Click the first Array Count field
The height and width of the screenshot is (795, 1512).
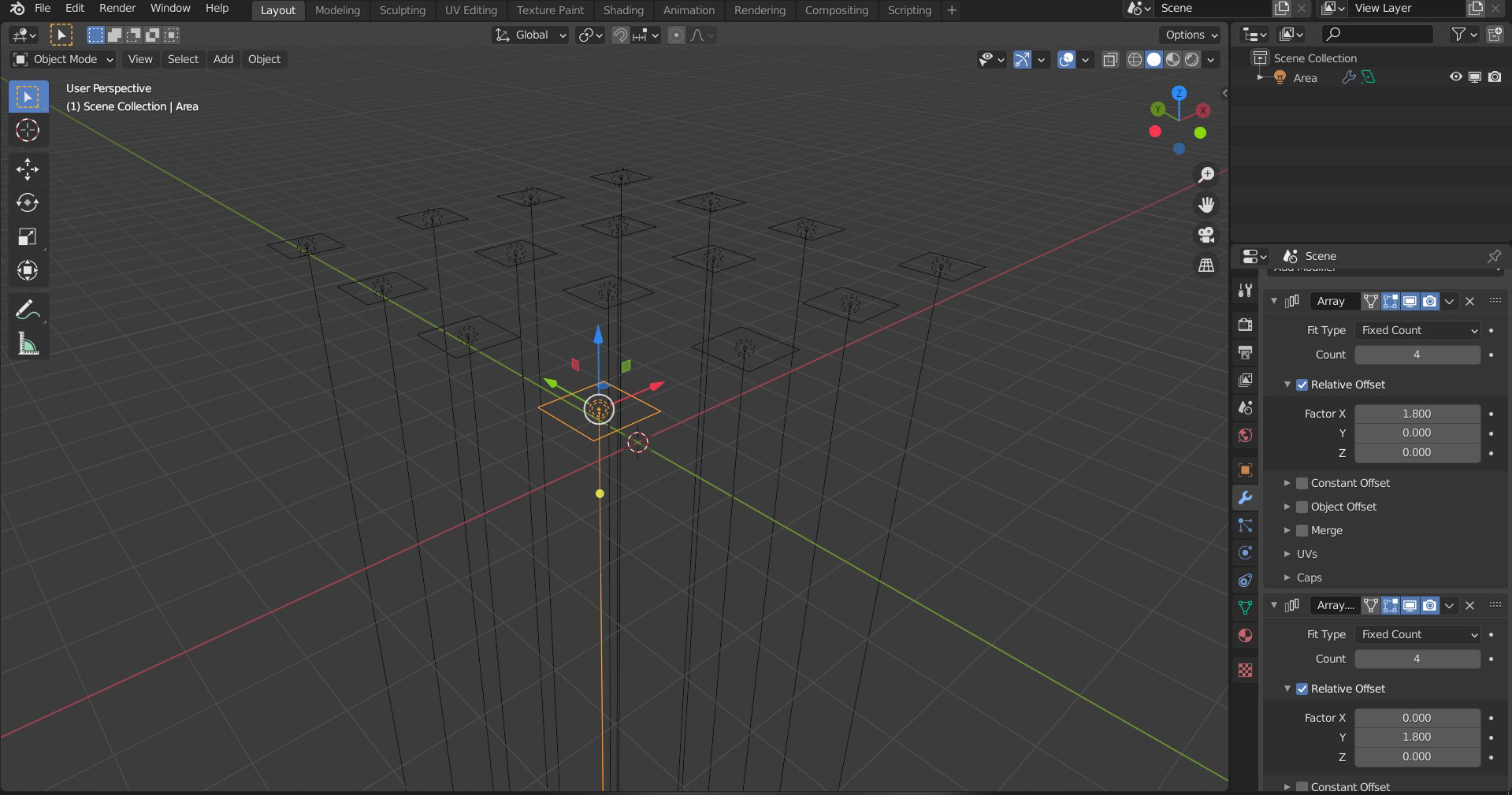[1417, 355]
